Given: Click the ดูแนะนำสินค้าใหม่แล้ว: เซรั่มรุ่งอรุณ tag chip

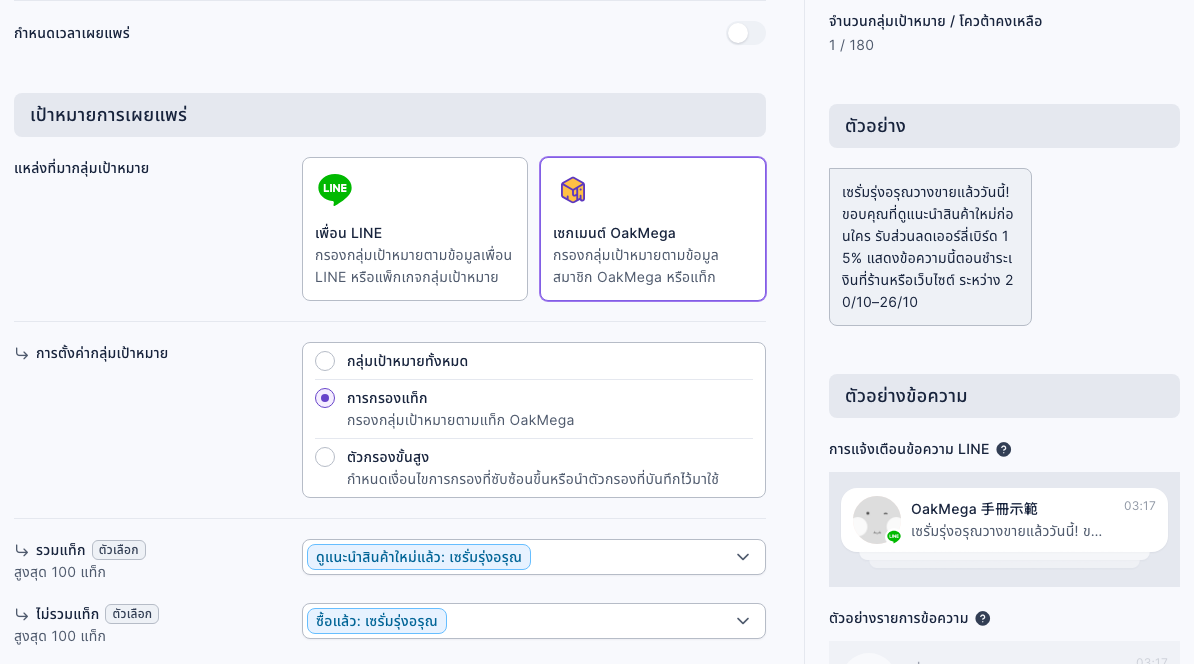Looking at the screenshot, I should coord(419,557).
